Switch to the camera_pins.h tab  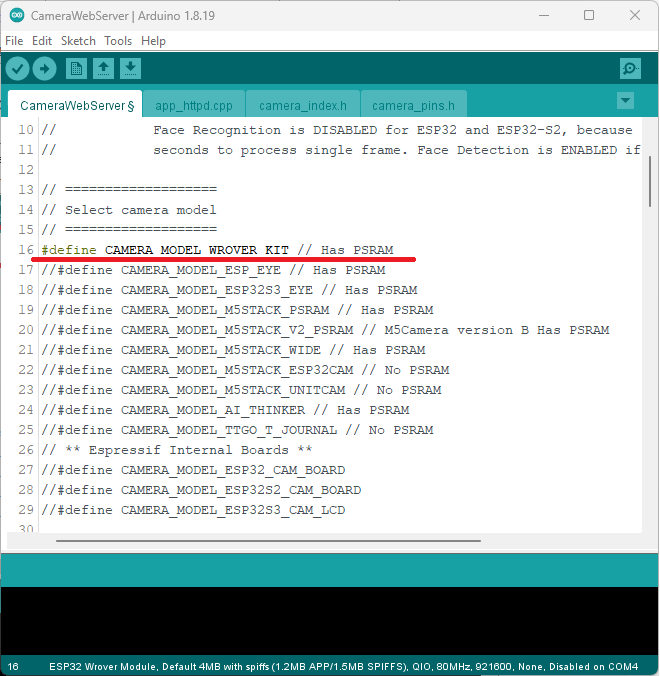(413, 106)
